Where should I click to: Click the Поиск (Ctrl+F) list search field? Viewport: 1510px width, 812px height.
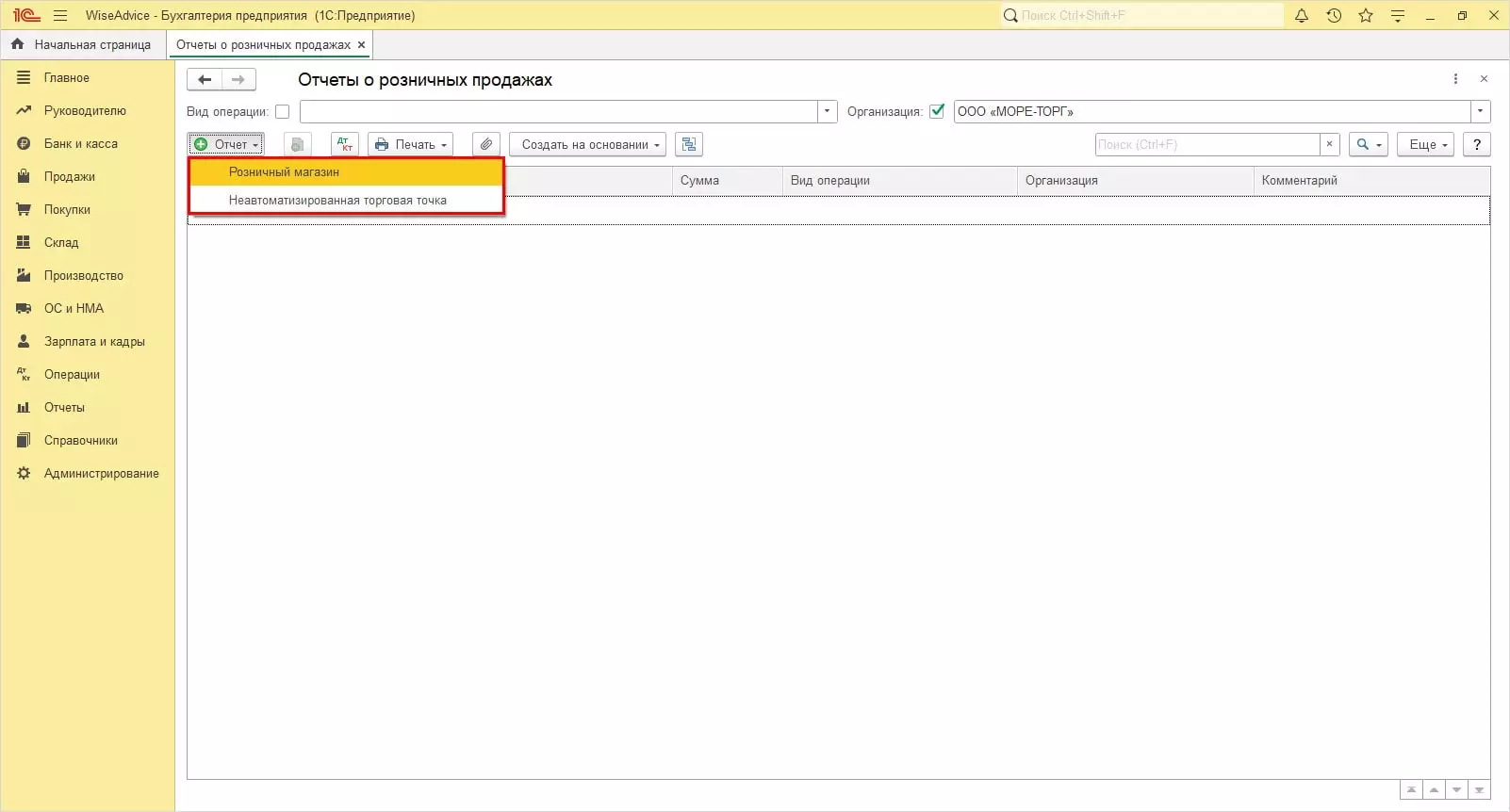click(1207, 144)
